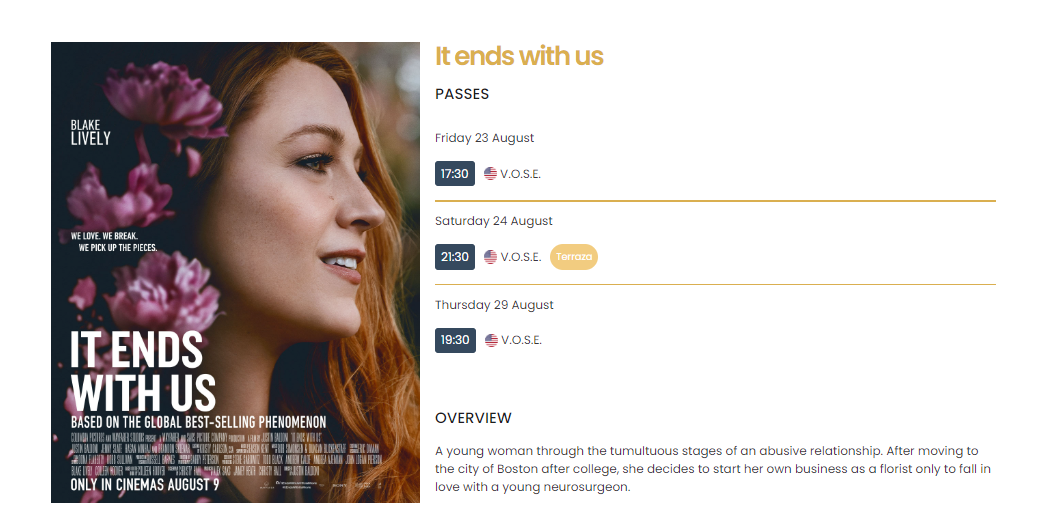
Task: Click the OVERVIEW heading
Action: coord(473,418)
